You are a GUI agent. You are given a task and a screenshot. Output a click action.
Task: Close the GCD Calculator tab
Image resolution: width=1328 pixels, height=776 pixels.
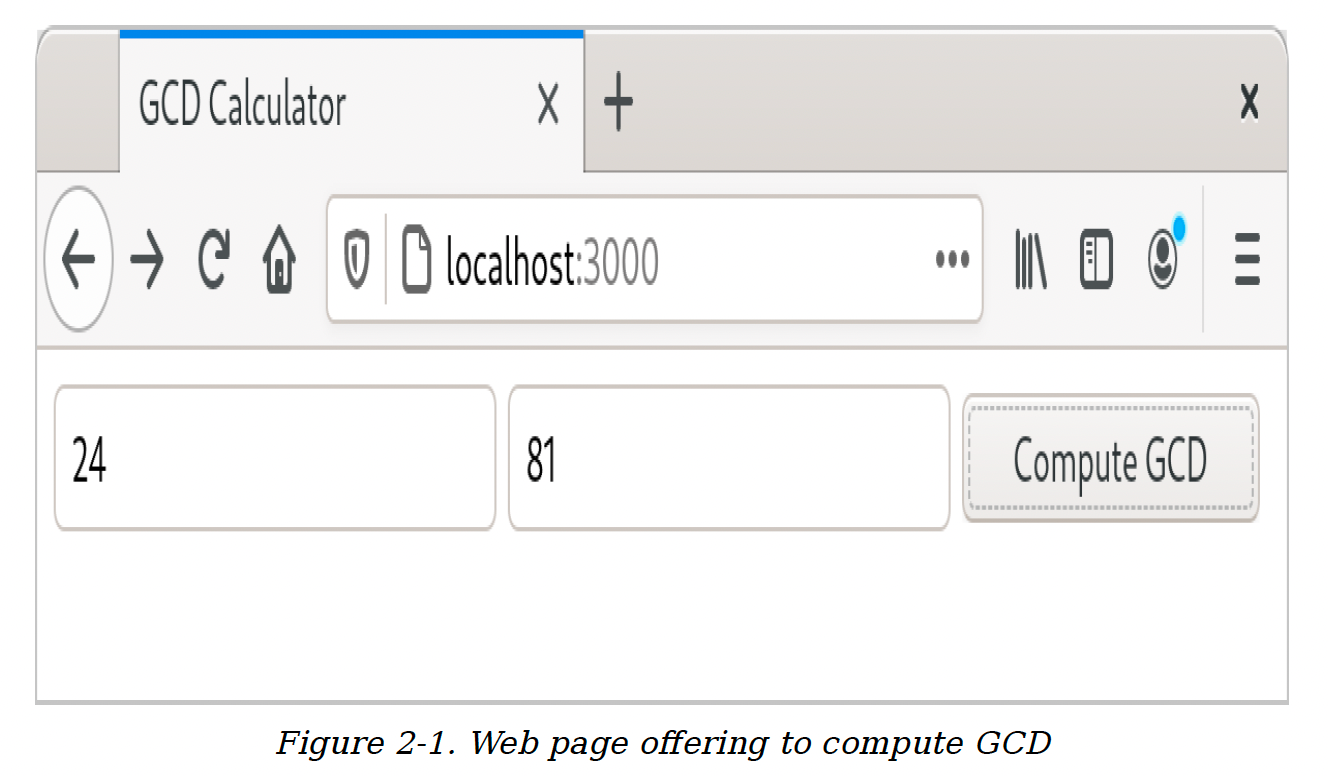coord(548,104)
